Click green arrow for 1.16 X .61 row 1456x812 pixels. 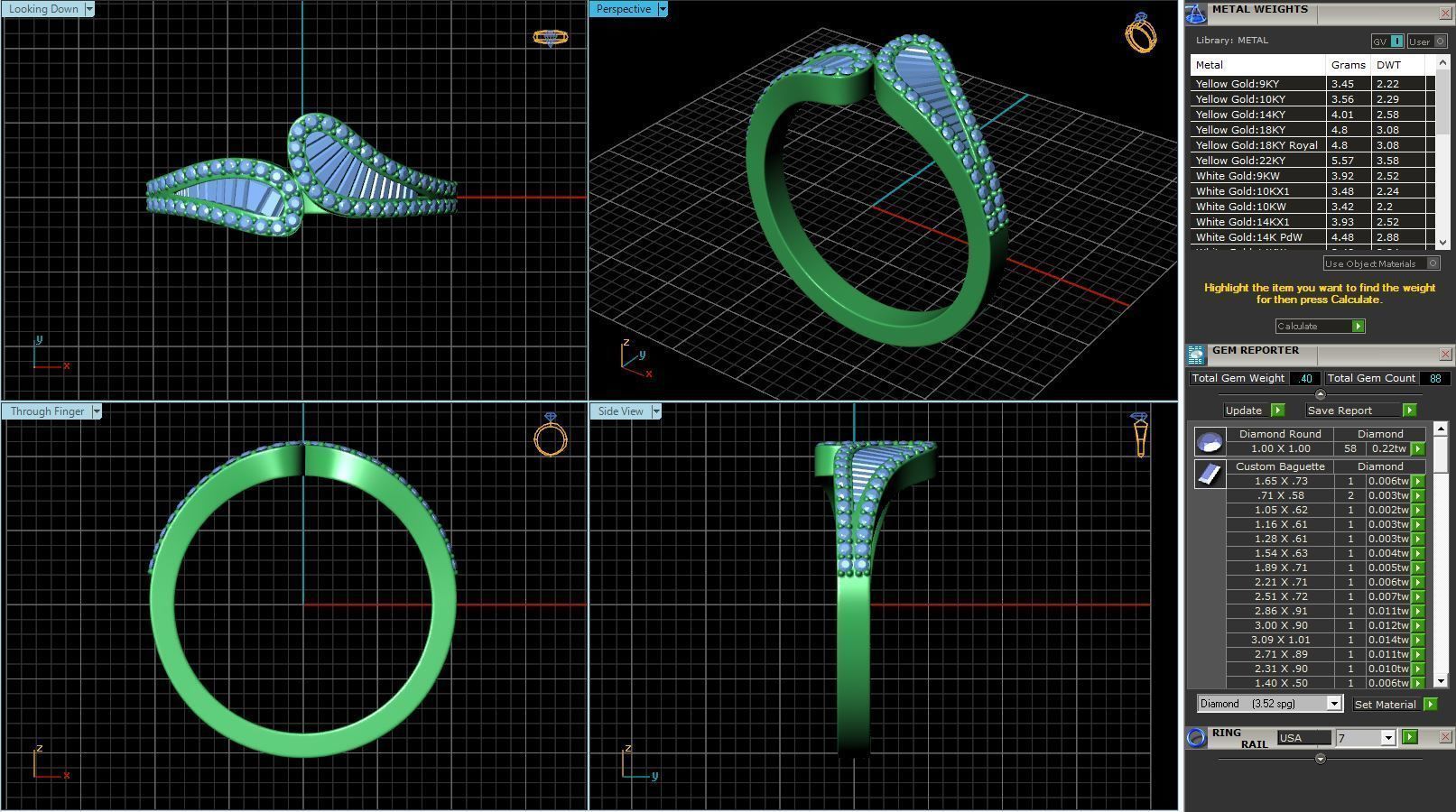click(x=1418, y=524)
